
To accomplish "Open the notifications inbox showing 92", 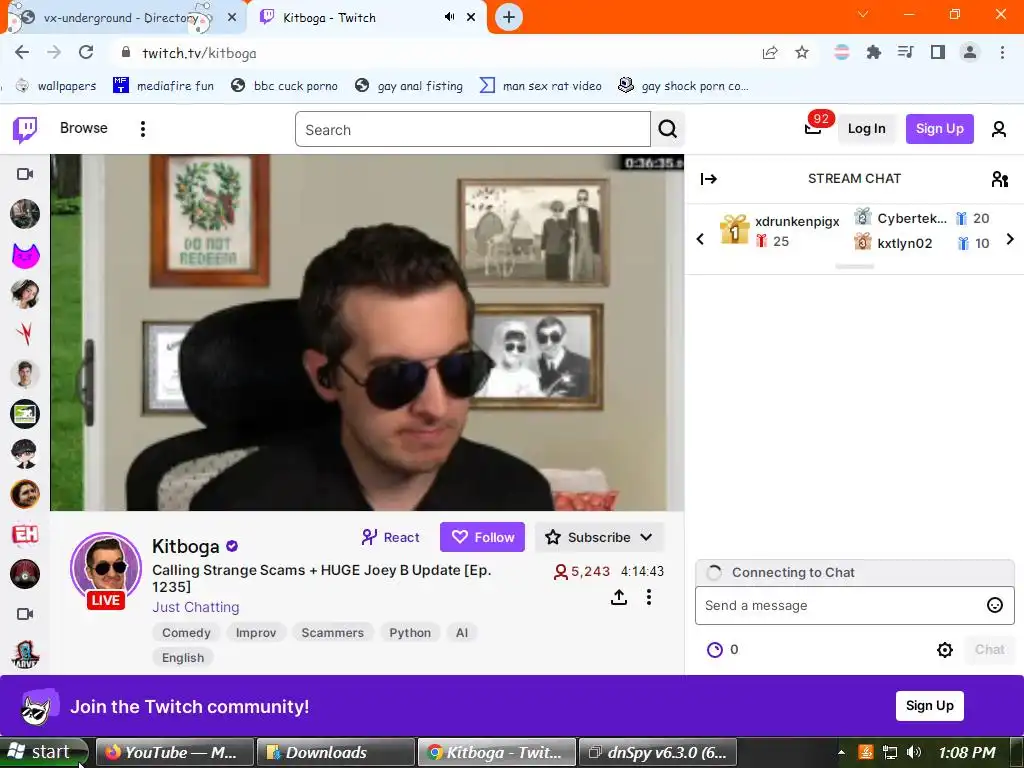I will click(813, 128).
